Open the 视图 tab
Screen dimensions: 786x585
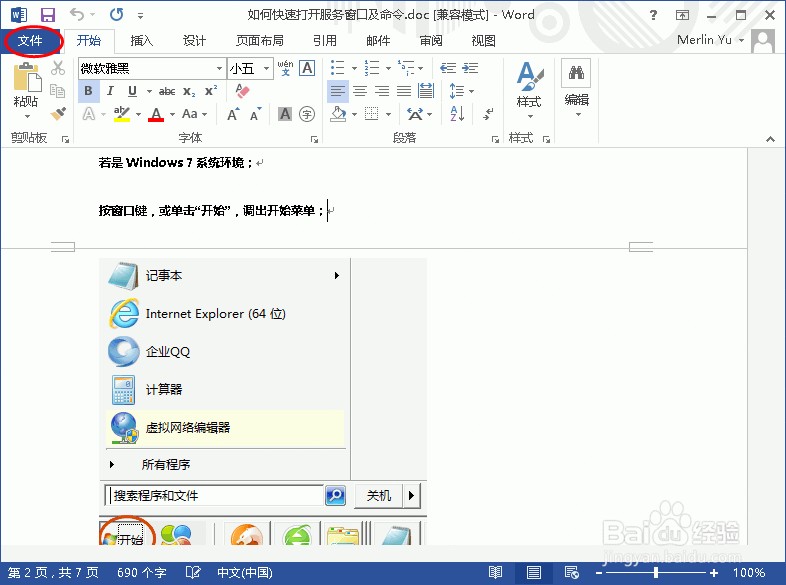coord(484,40)
